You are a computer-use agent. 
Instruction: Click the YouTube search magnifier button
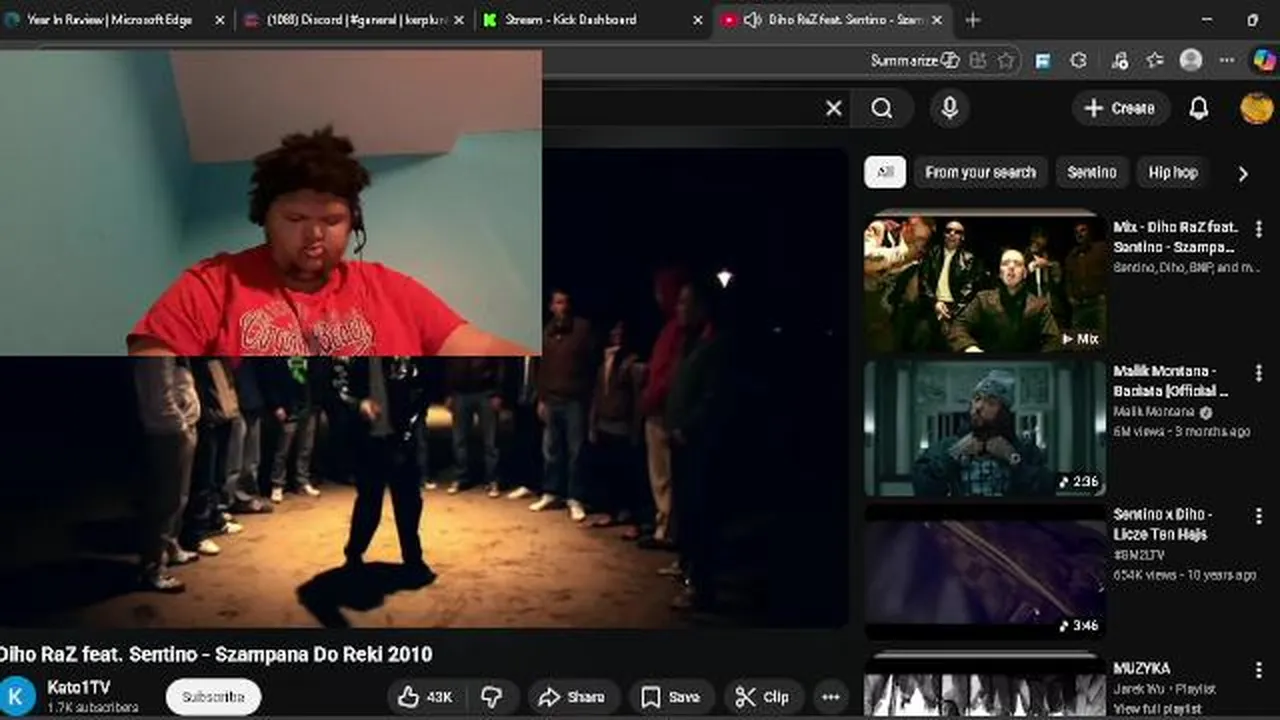click(881, 108)
